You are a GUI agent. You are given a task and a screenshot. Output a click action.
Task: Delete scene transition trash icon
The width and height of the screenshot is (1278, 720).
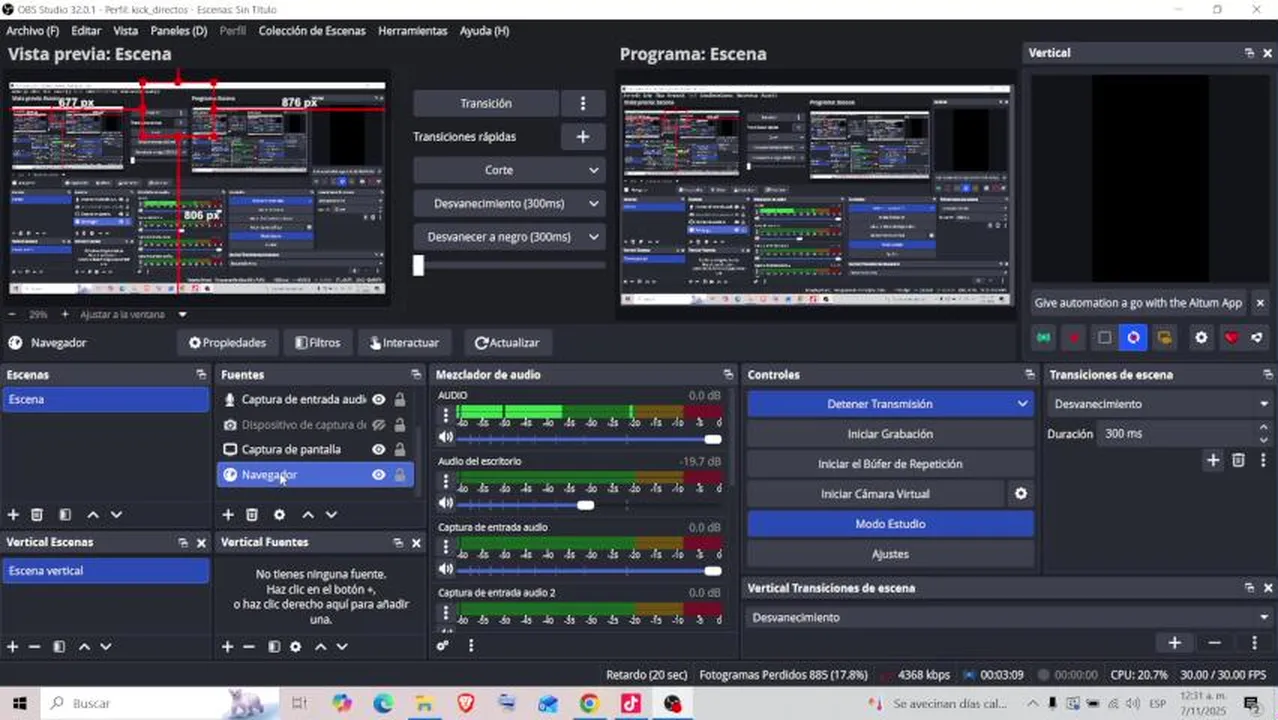(1238, 460)
